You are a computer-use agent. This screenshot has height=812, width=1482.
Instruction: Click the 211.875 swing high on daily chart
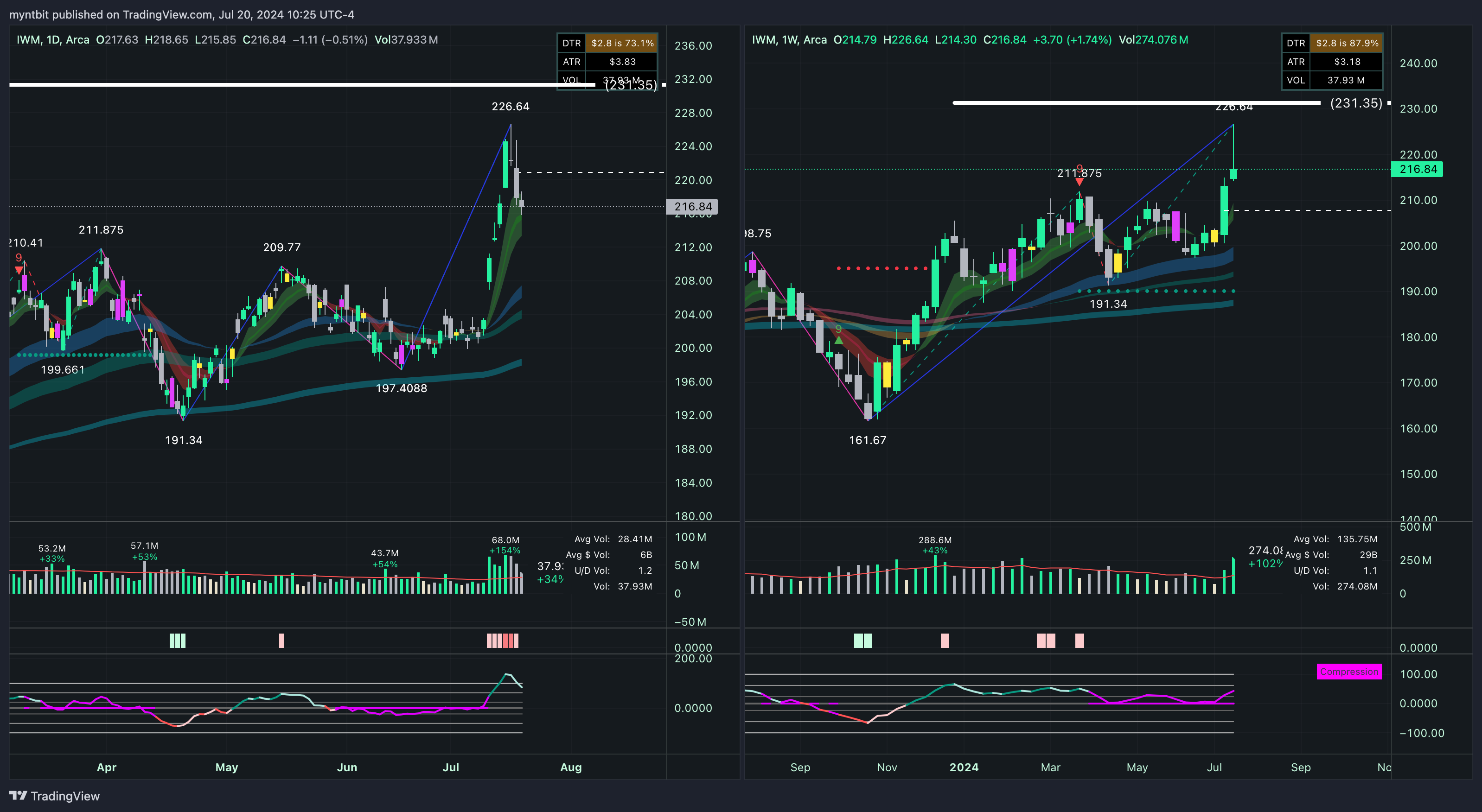(101, 229)
